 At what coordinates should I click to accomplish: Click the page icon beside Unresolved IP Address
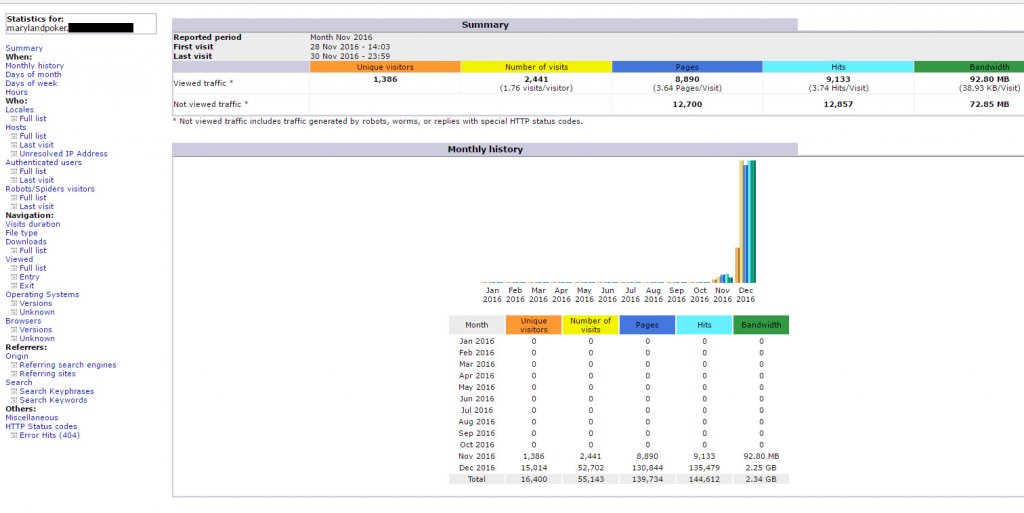(14, 154)
